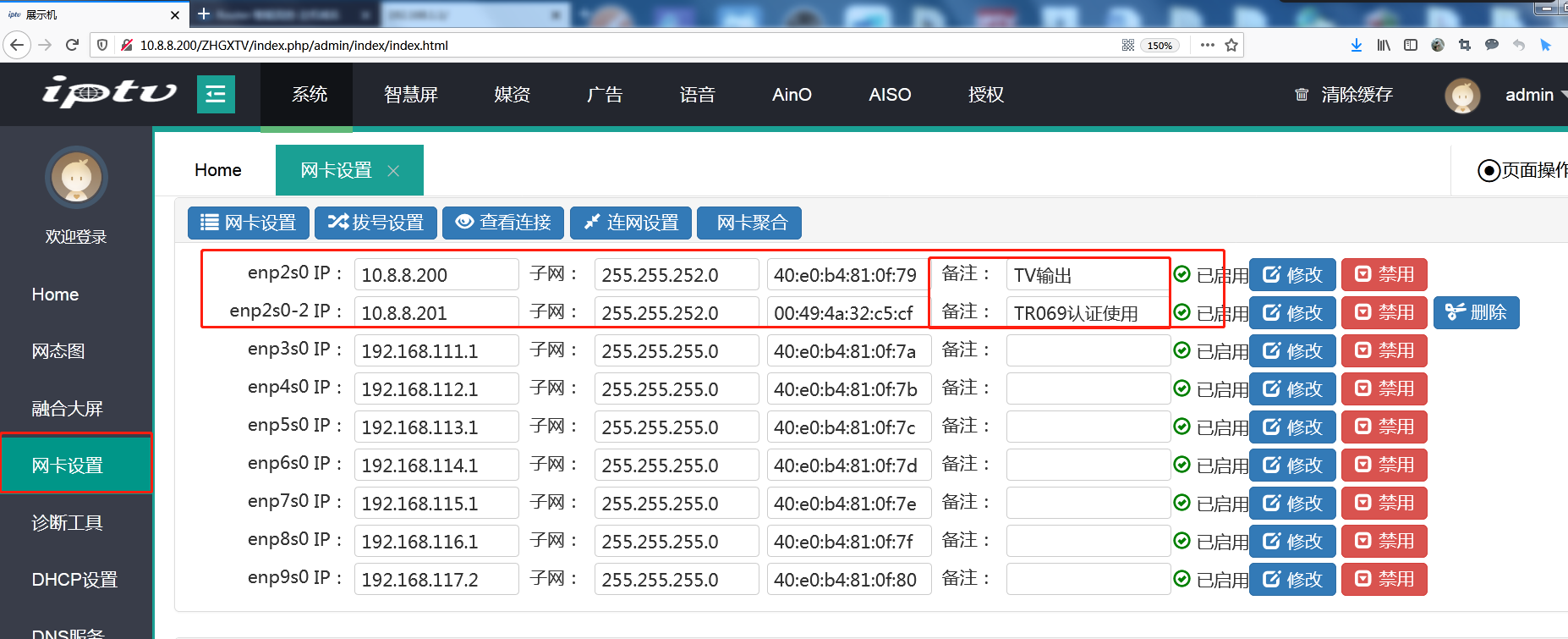The height and width of the screenshot is (639, 1568).
Task: Delete enp2s0-2 with the 删除 button
Action: tap(1476, 312)
